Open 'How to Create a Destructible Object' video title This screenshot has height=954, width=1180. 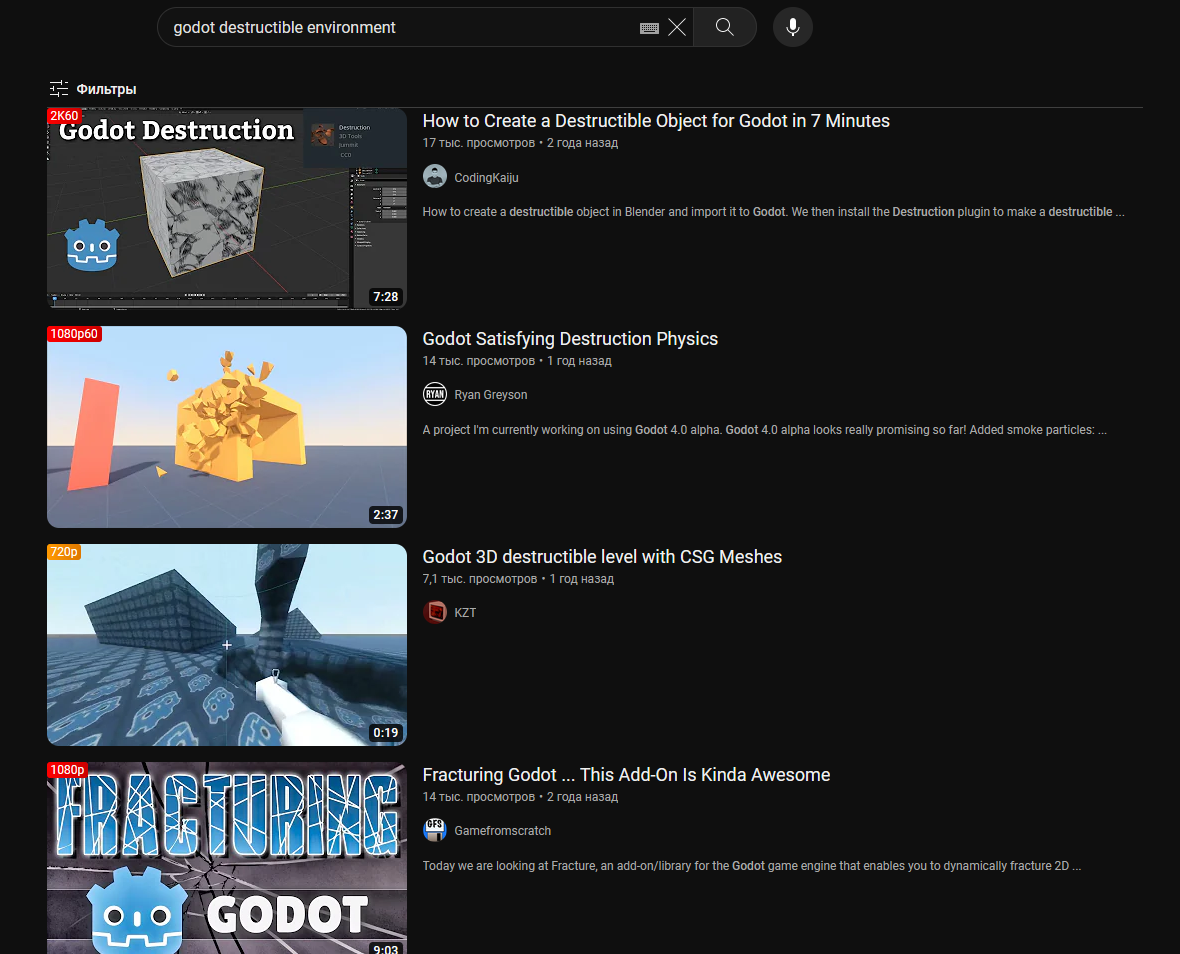click(x=656, y=121)
